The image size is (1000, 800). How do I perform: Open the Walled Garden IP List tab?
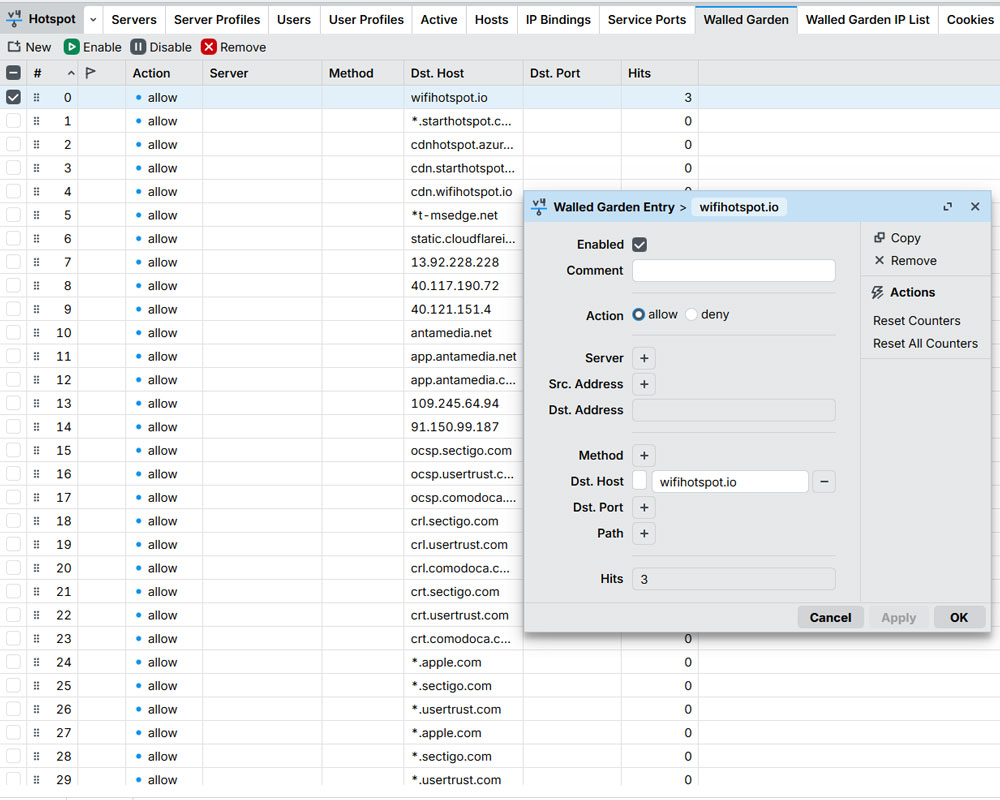click(x=867, y=19)
